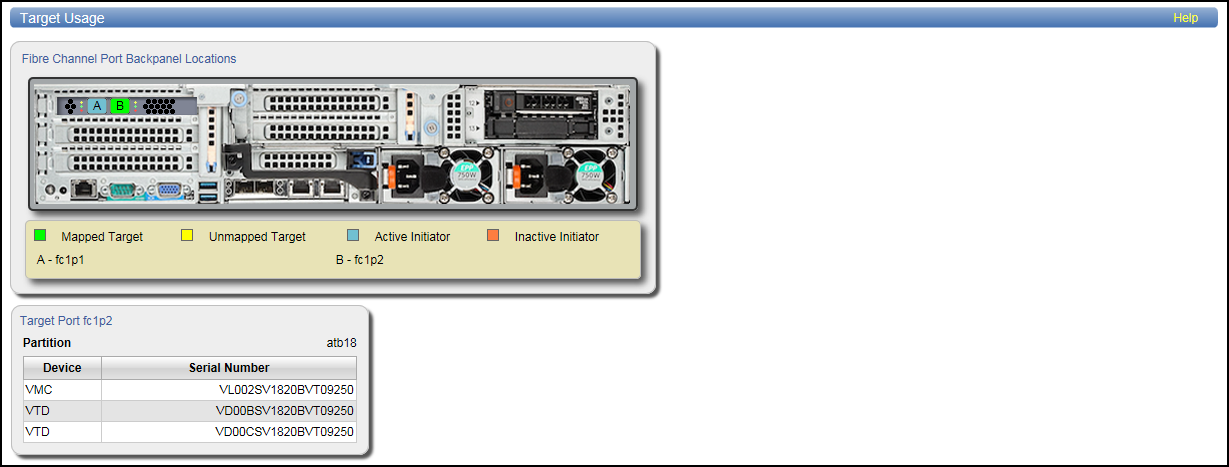This screenshot has width=1229, height=467.
Task: Click the Device column header
Action: (62, 368)
